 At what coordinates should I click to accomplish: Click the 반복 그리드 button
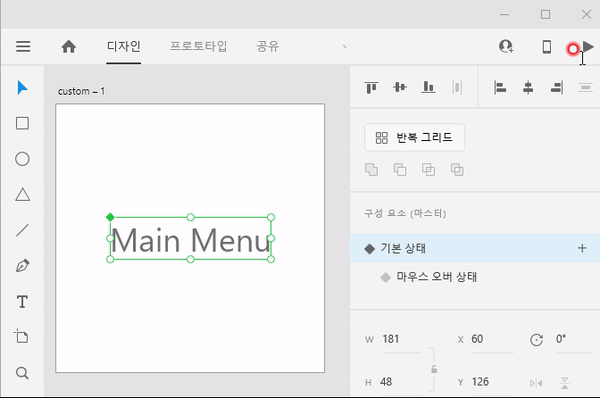tap(414, 137)
